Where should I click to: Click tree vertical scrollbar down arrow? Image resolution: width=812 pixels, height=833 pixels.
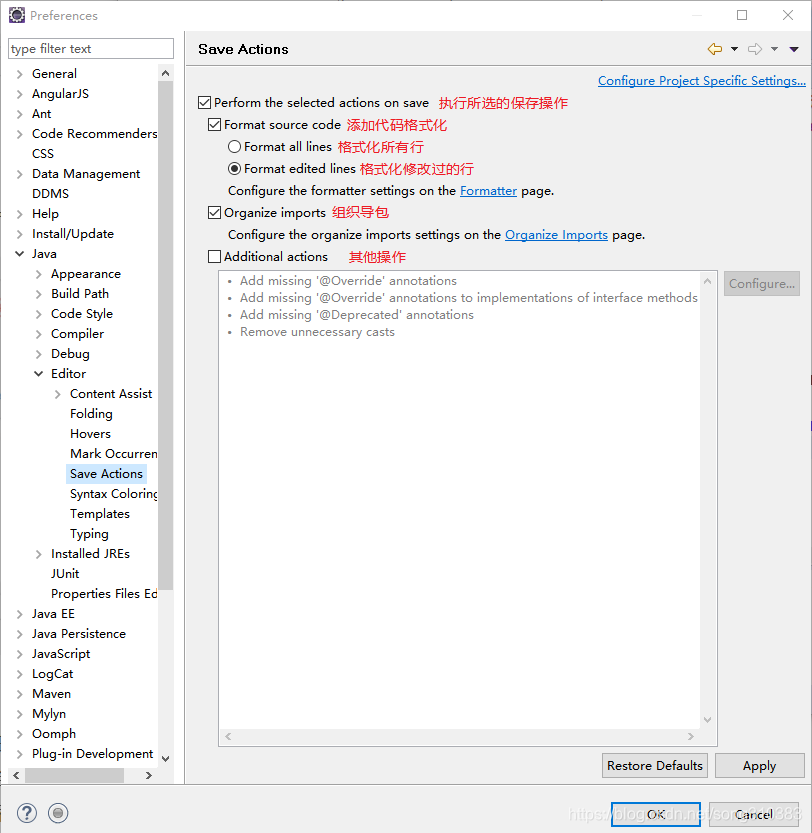166,759
